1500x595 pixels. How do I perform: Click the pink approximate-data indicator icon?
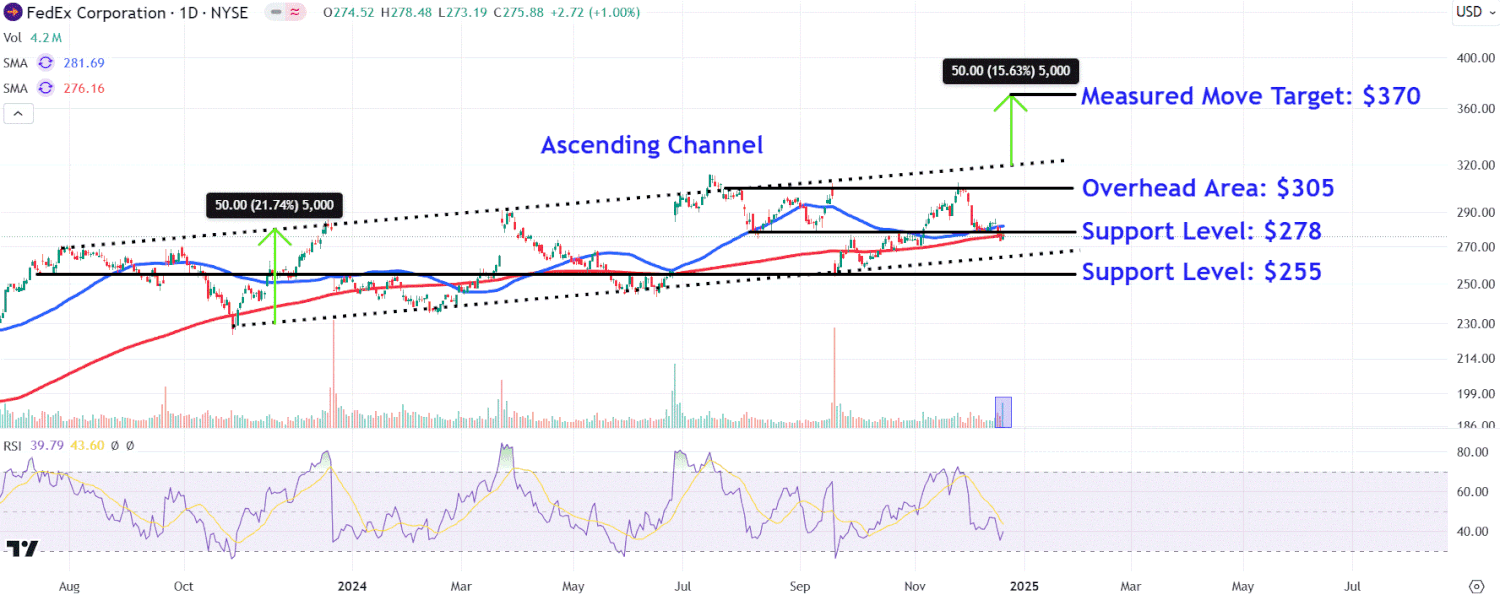point(296,13)
